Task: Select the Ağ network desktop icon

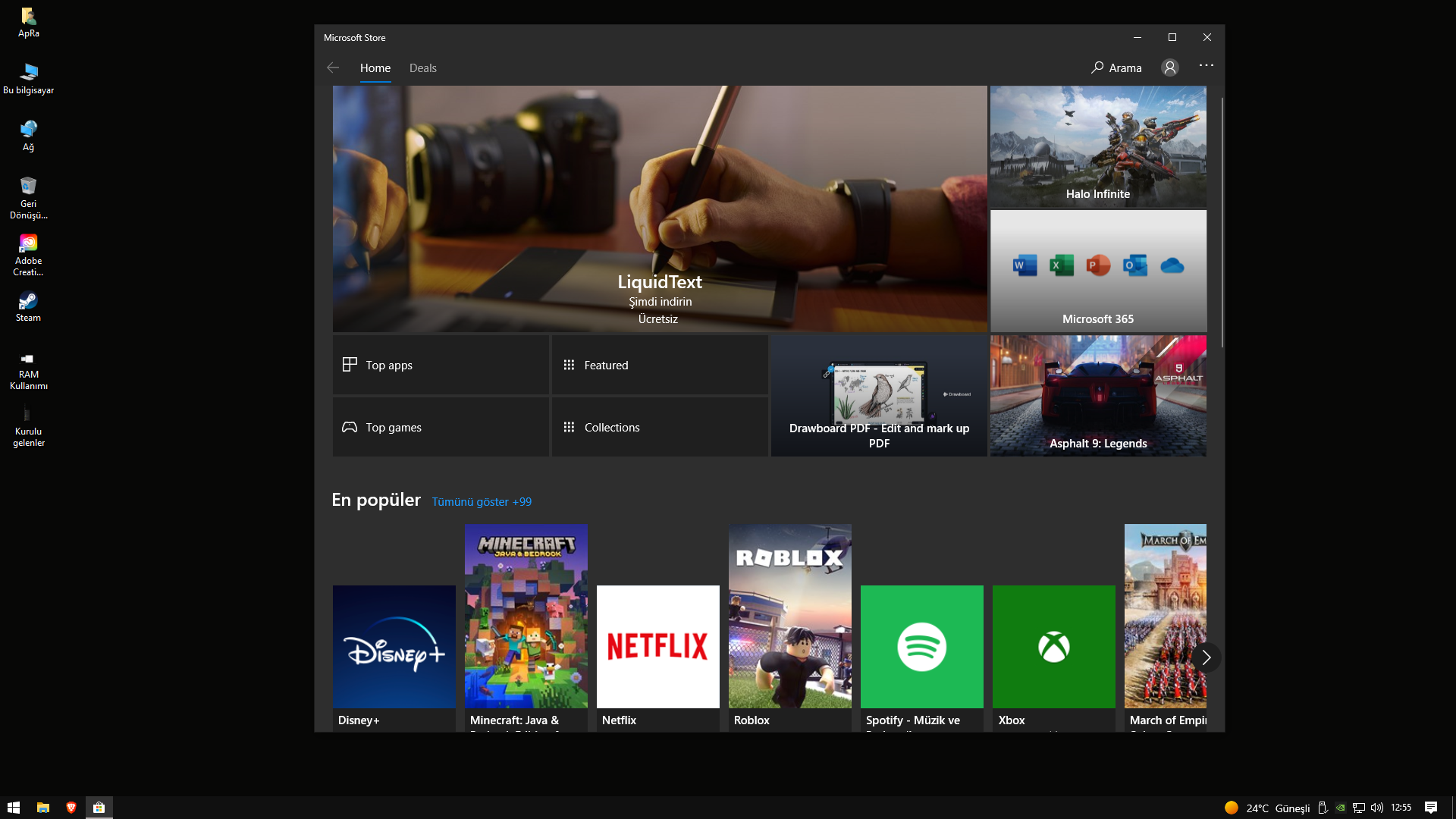Action: [x=29, y=136]
